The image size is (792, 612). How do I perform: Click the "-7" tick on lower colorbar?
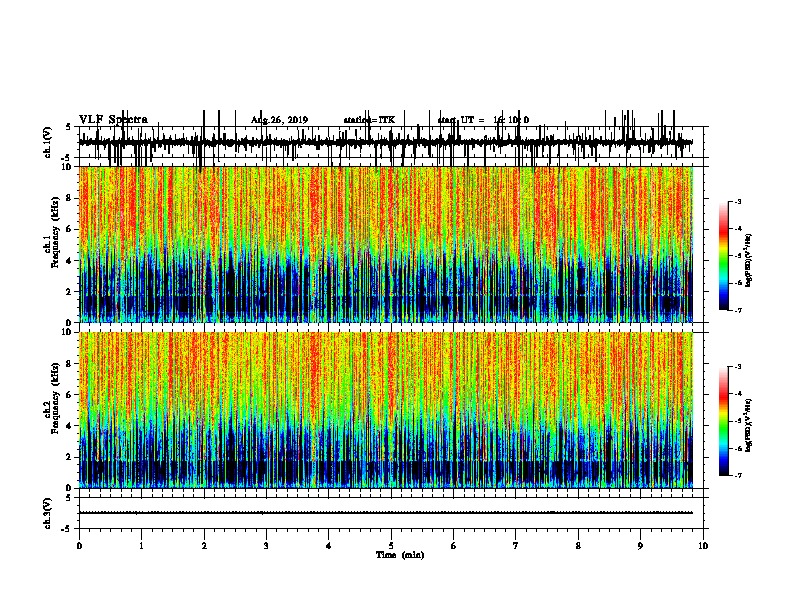pyautogui.click(x=738, y=475)
